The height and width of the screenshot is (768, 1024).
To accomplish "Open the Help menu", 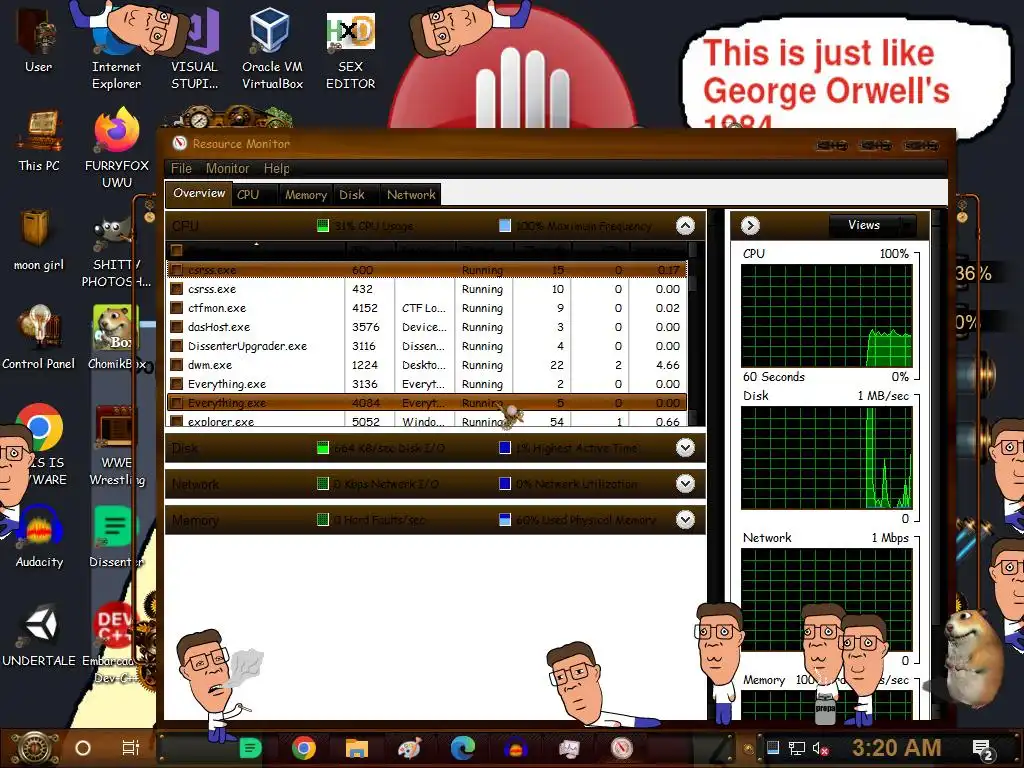I will [276, 168].
